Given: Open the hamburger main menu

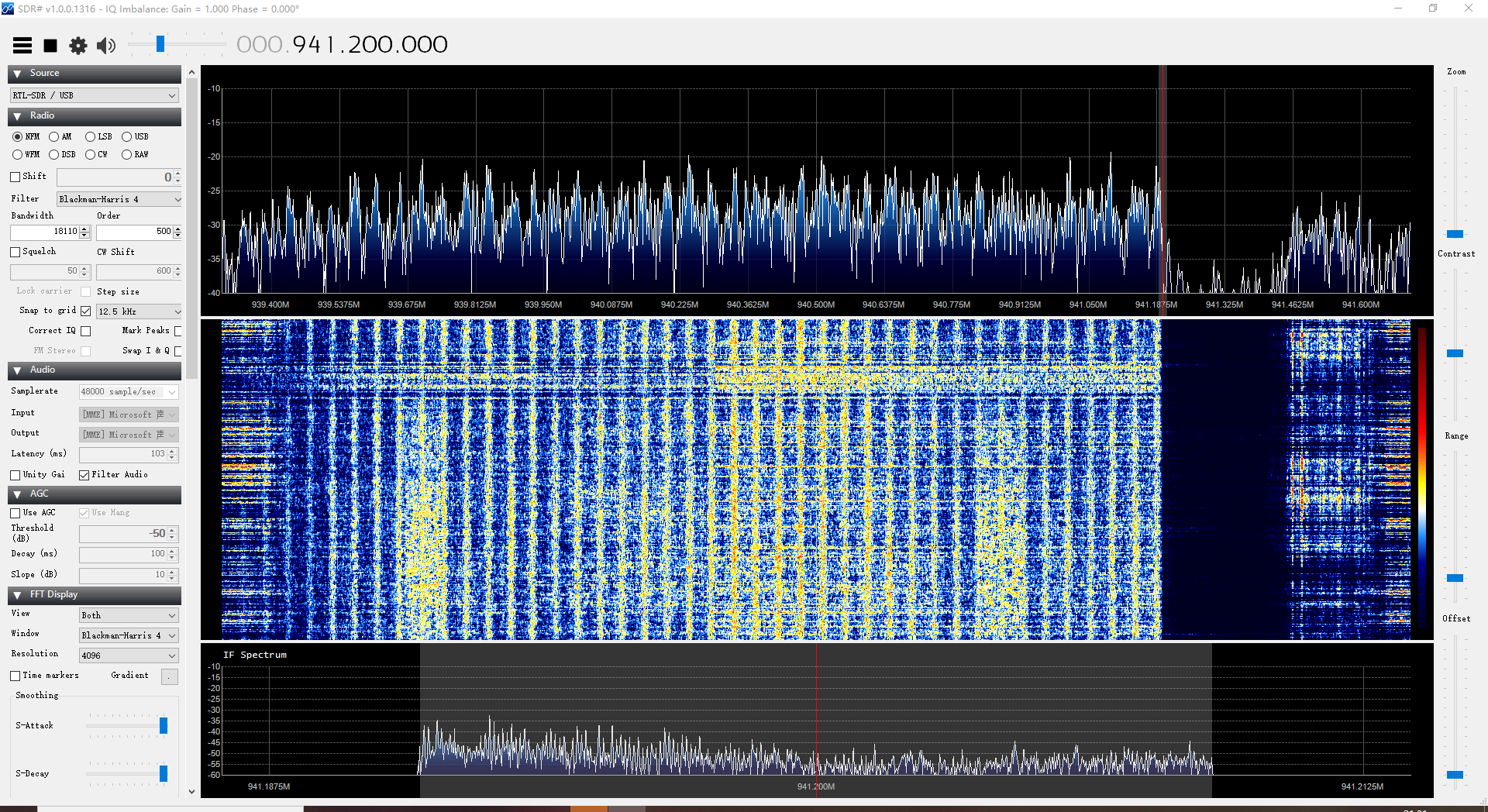Looking at the screenshot, I should point(22,46).
